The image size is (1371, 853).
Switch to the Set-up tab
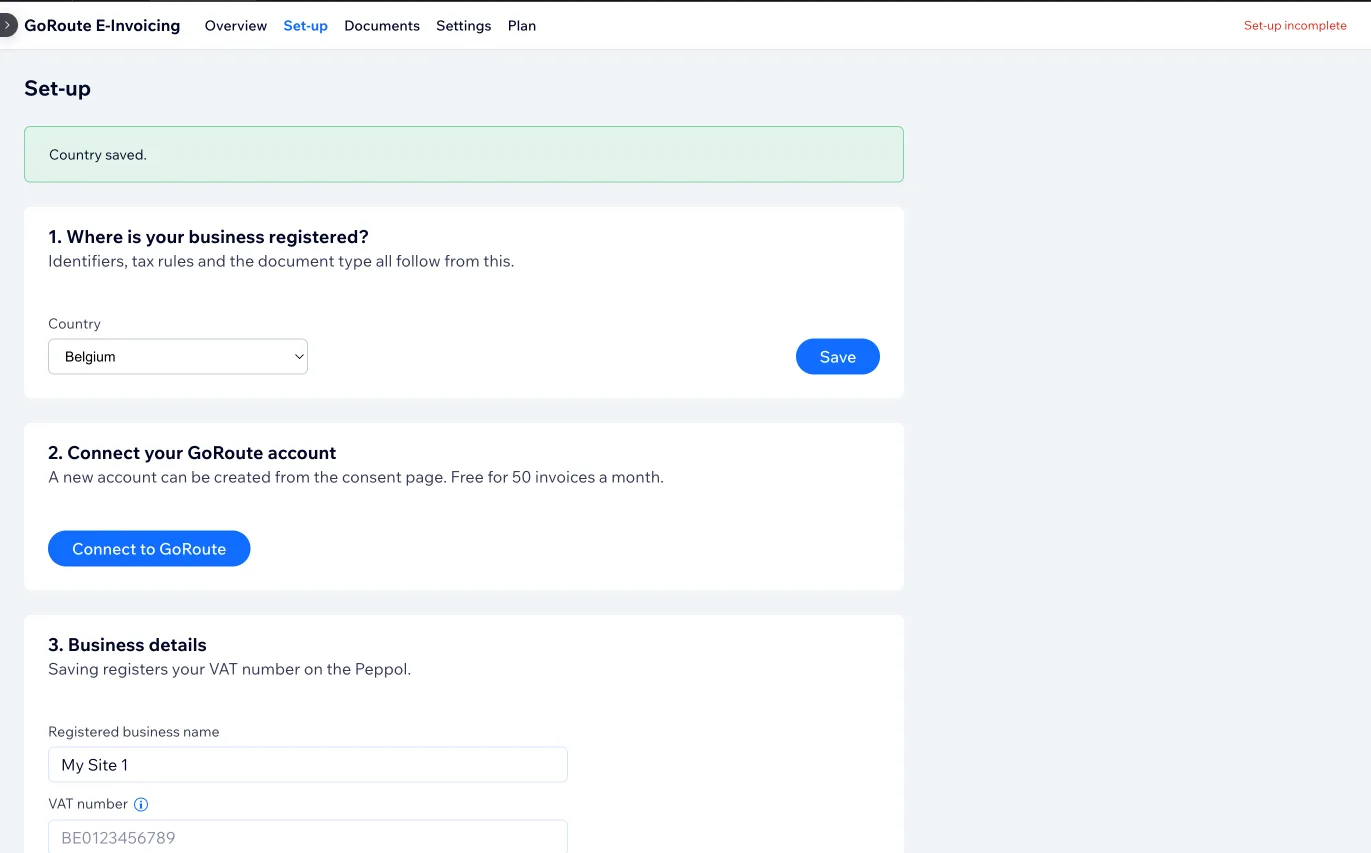click(x=306, y=26)
